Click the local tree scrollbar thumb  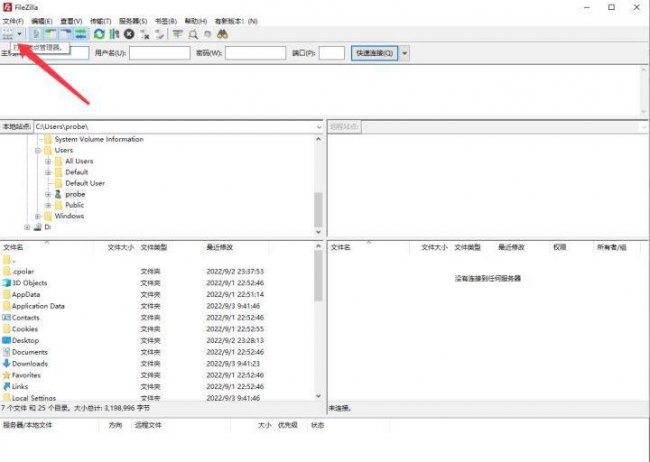click(x=318, y=210)
